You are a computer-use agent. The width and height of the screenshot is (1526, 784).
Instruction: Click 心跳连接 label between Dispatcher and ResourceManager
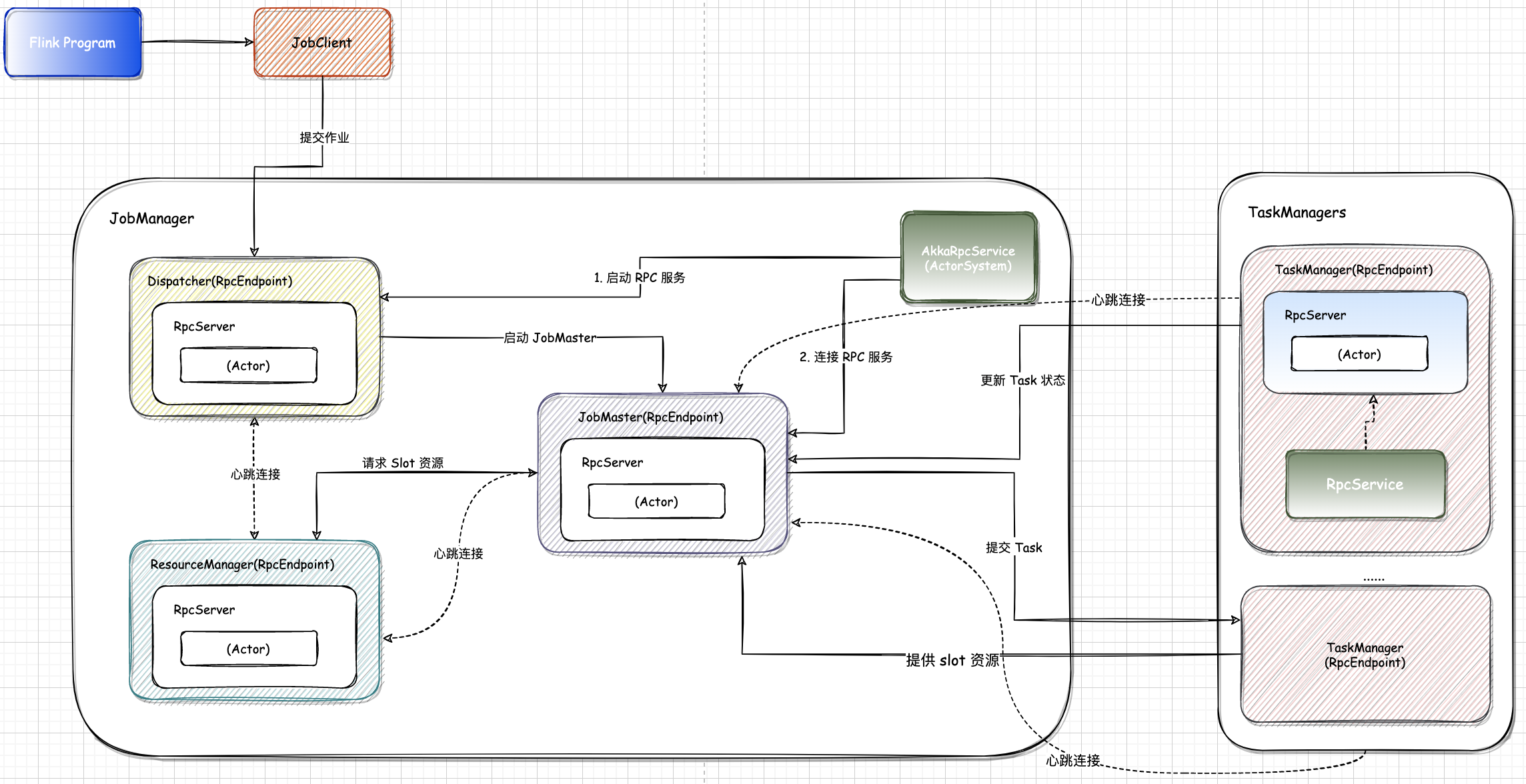click(x=255, y=474)
